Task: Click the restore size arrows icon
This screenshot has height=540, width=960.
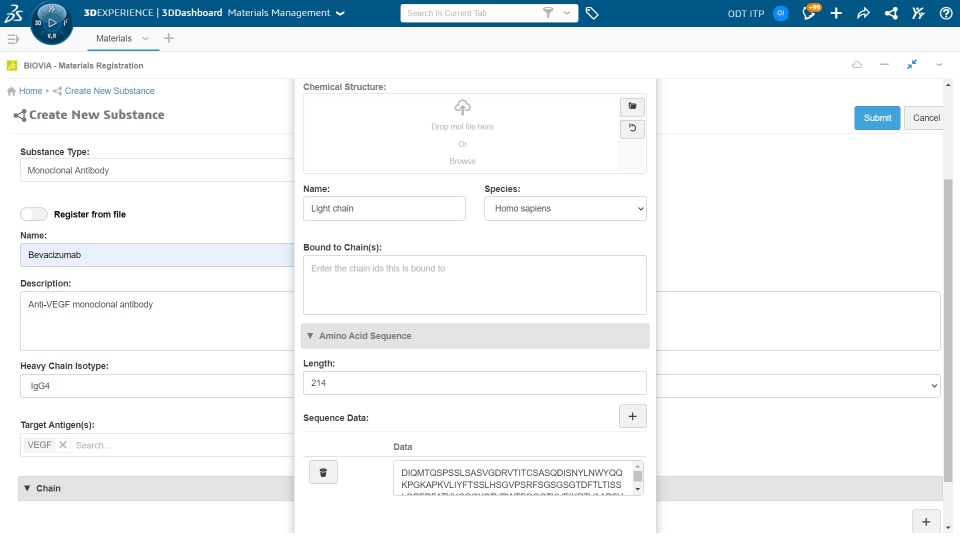Action: point(912,64)
